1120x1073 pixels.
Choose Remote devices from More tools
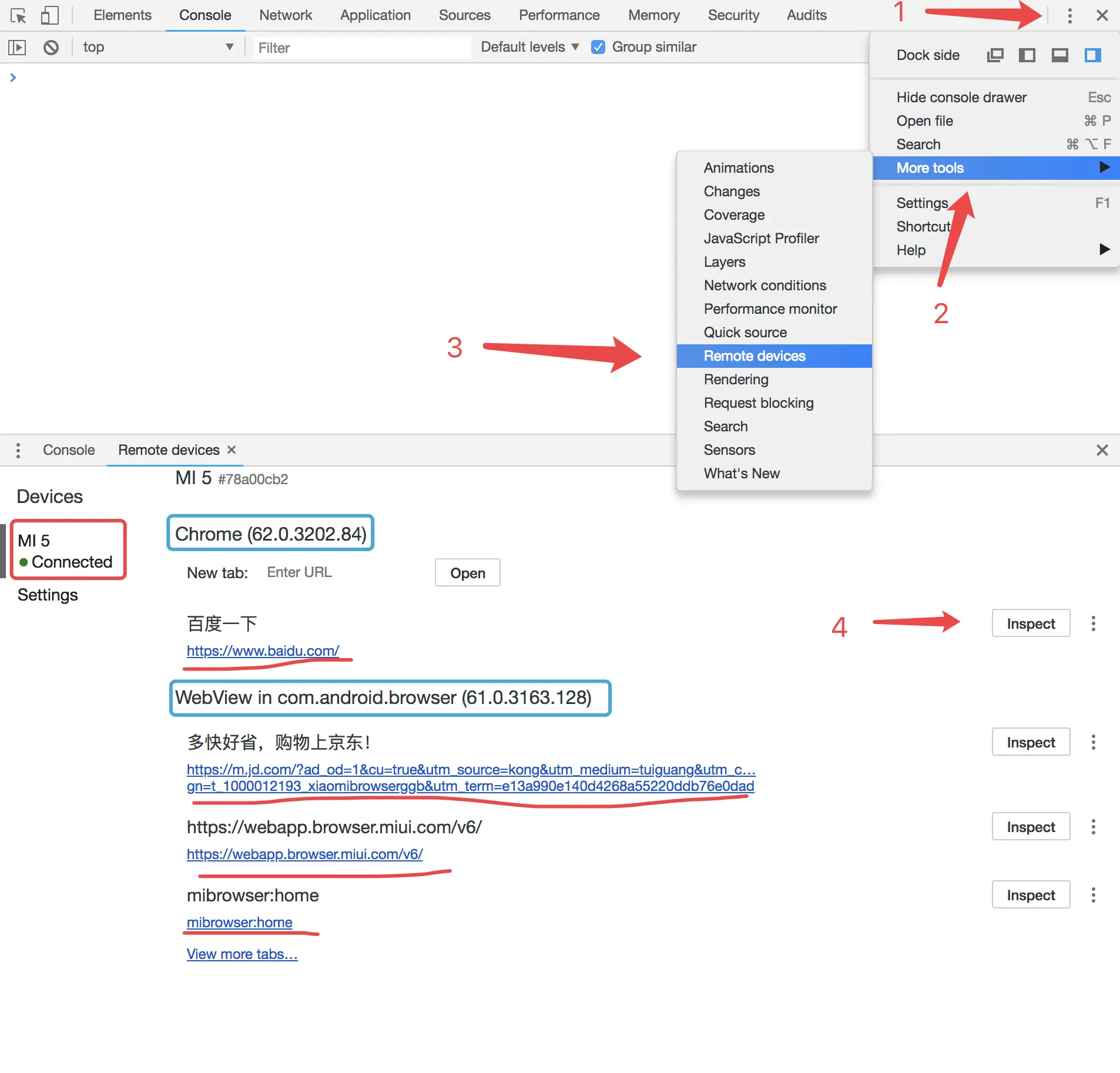pyautogui.click(x=755, y=356)
